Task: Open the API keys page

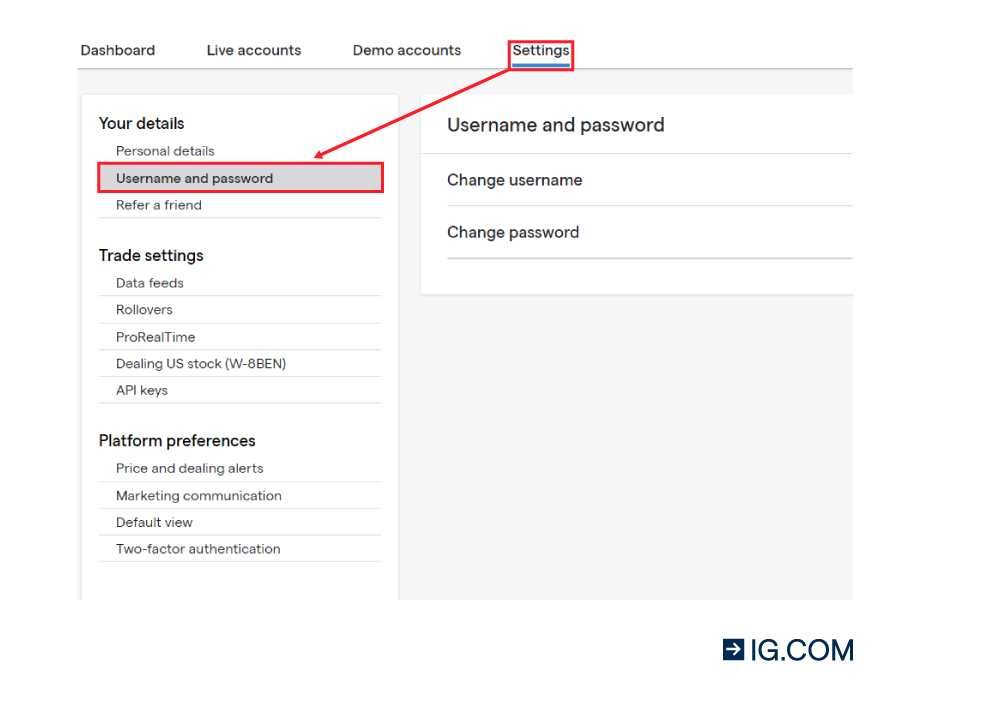Action: pos(141,390)
